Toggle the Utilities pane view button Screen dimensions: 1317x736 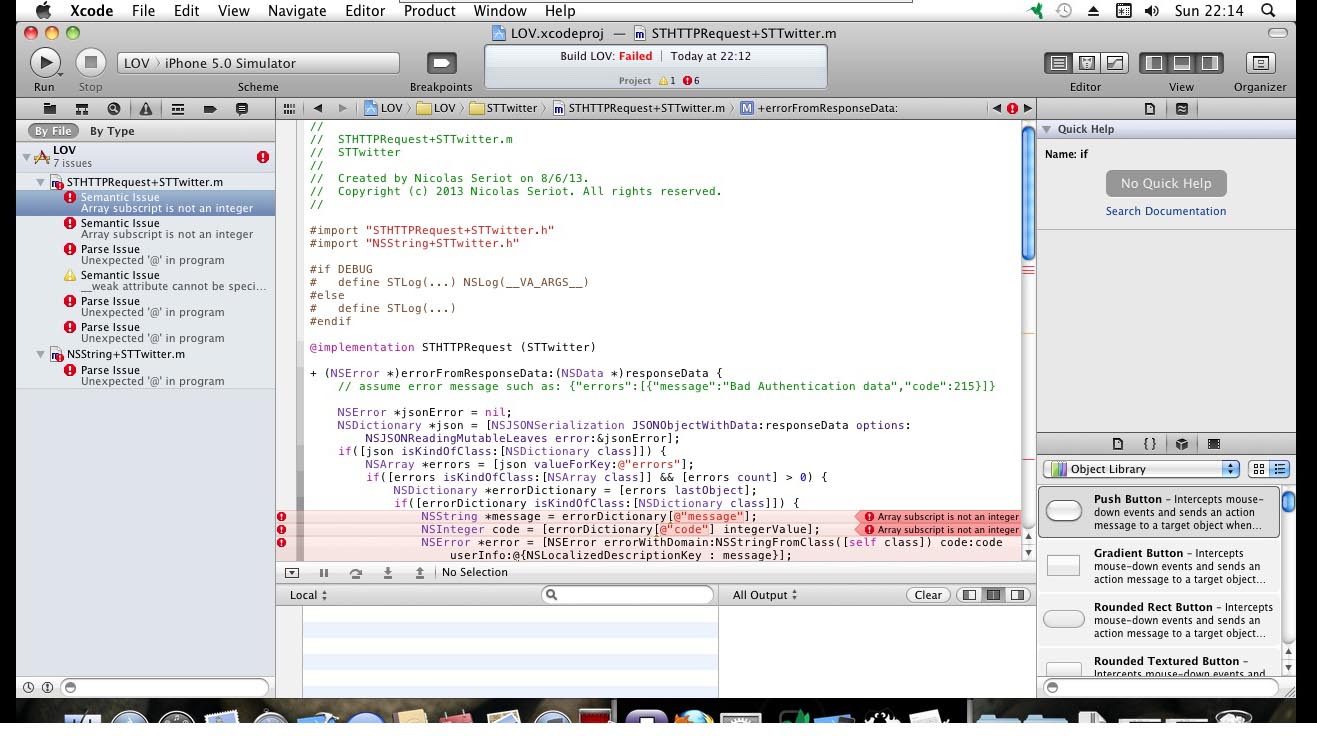pos(1209,63)
